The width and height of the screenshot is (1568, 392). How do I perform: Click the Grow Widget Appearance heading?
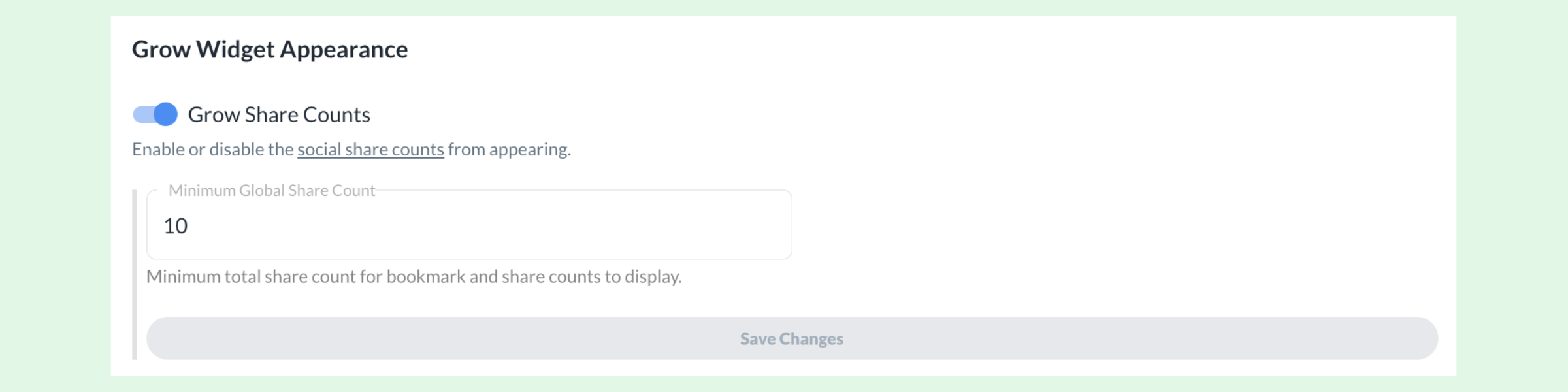[270, 48]
